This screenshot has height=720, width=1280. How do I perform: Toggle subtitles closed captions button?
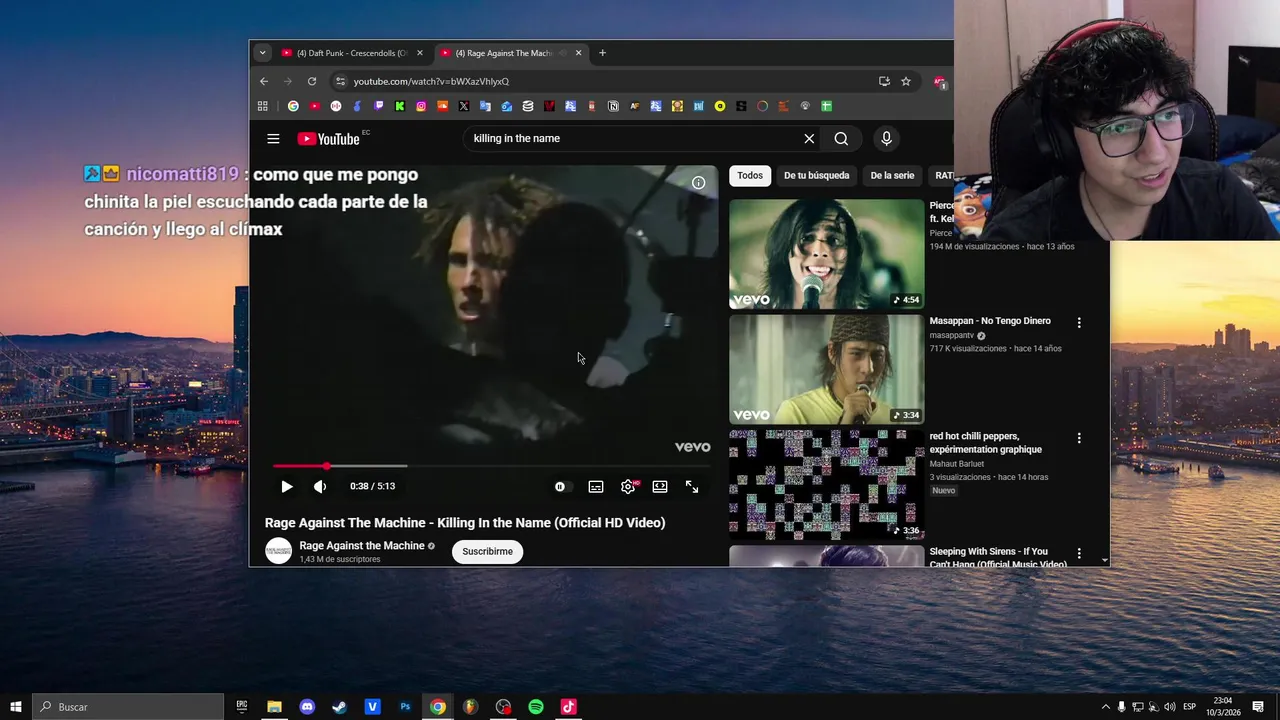596,487
